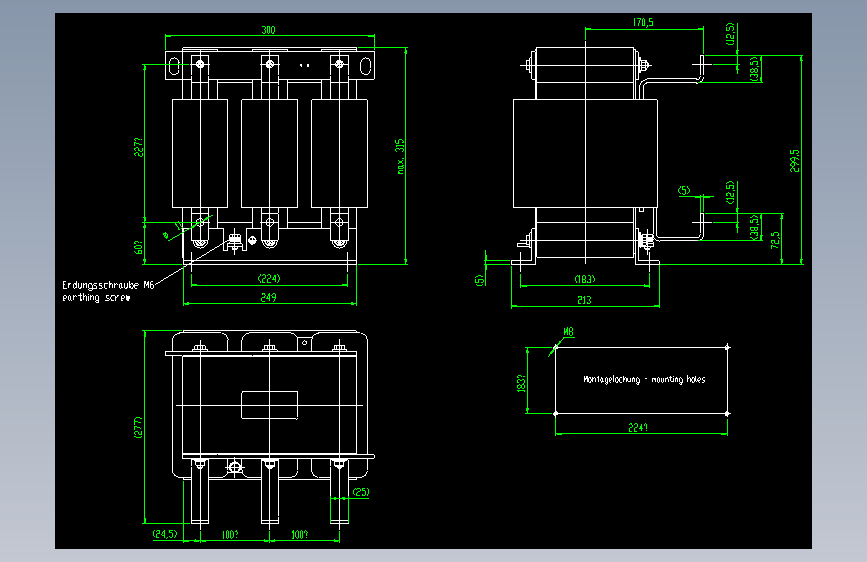Click Montagelochung - mounting holes label

pyautogui.click(x=644, y=379)
